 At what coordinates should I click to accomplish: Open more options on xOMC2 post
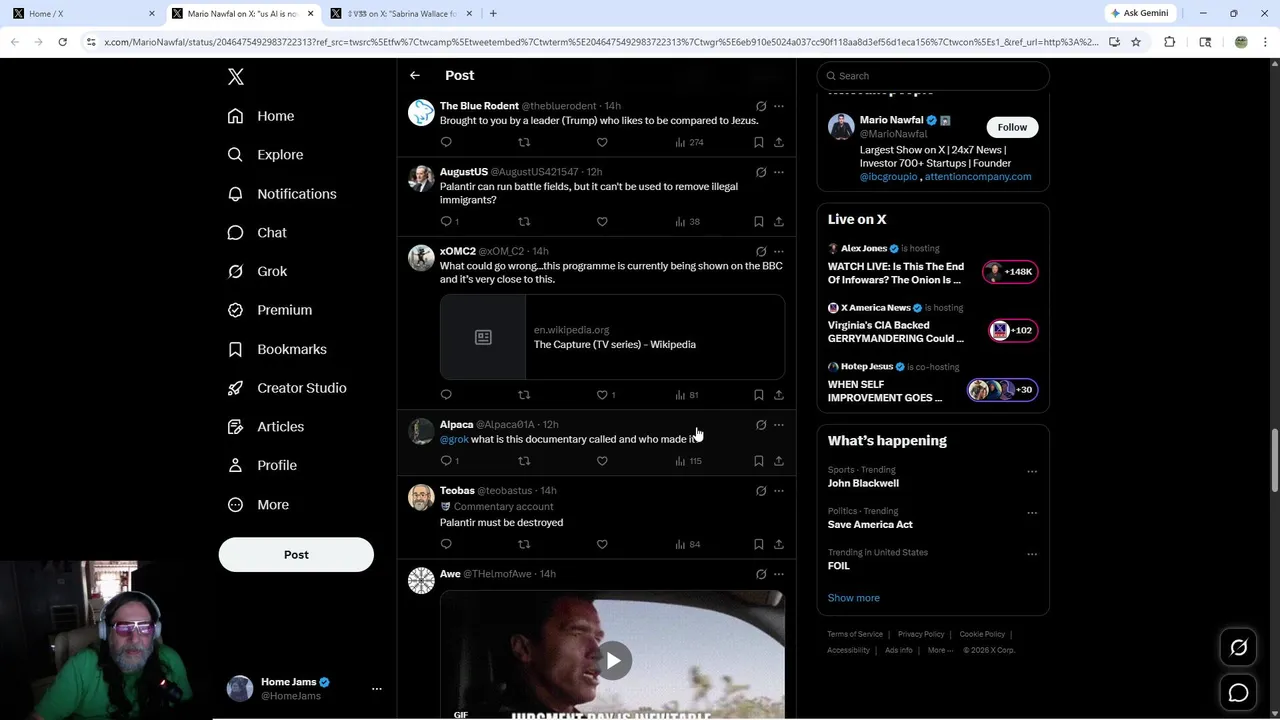click(x=779, y=251)
